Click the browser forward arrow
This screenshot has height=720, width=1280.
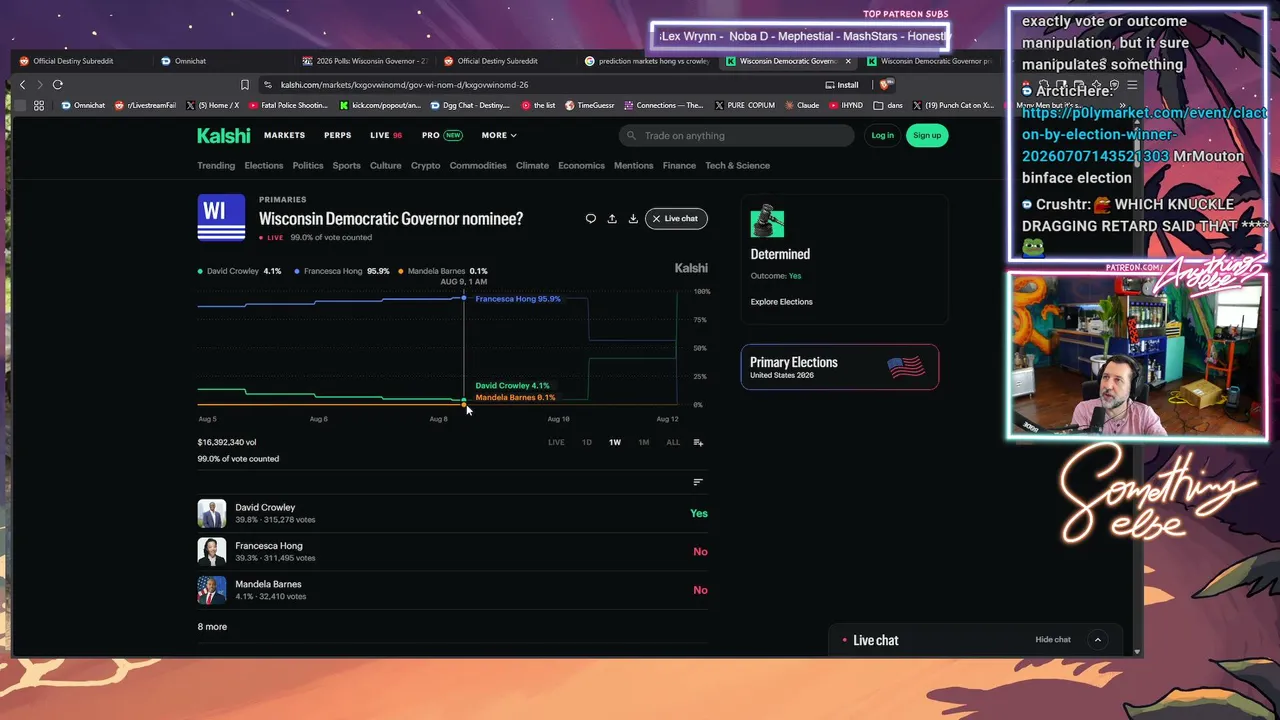[x=40, y=85]
